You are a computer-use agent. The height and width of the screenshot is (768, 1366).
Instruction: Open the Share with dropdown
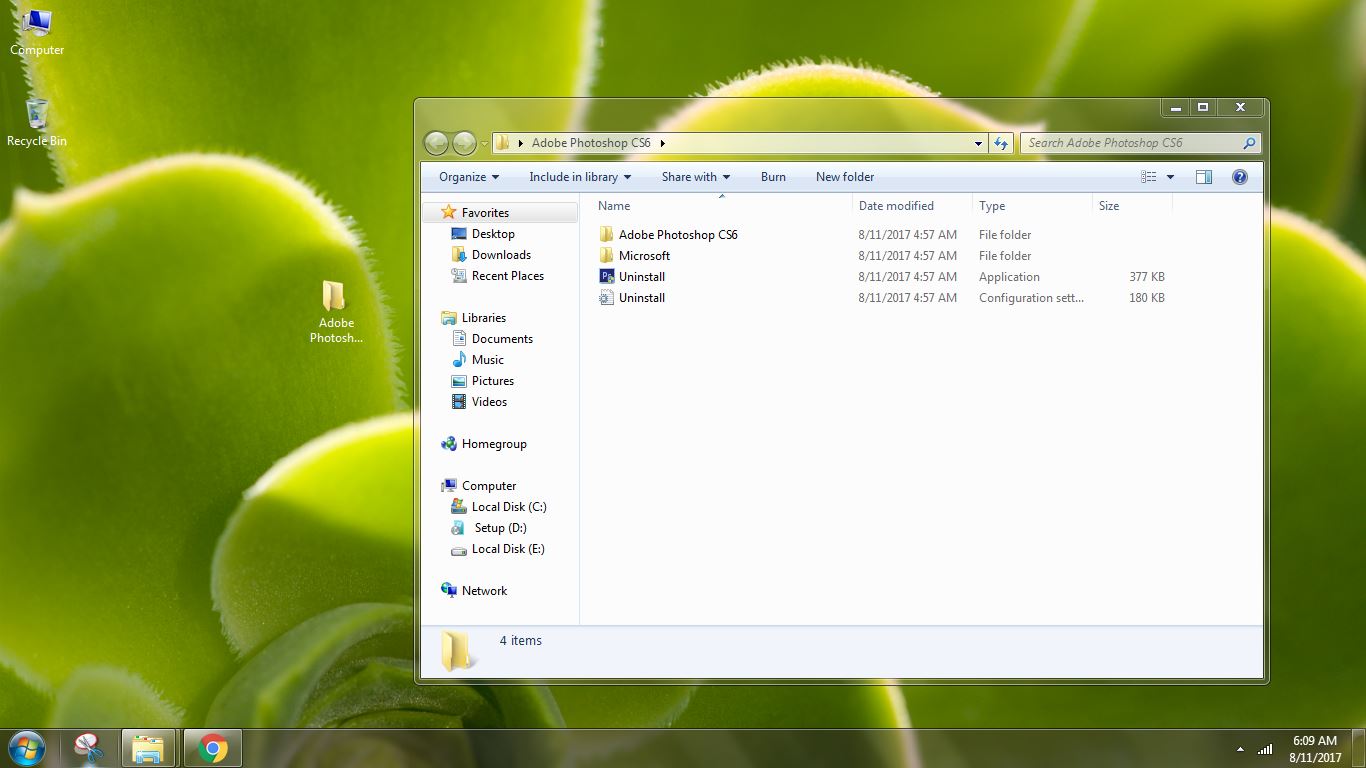(x=696, y=177)
